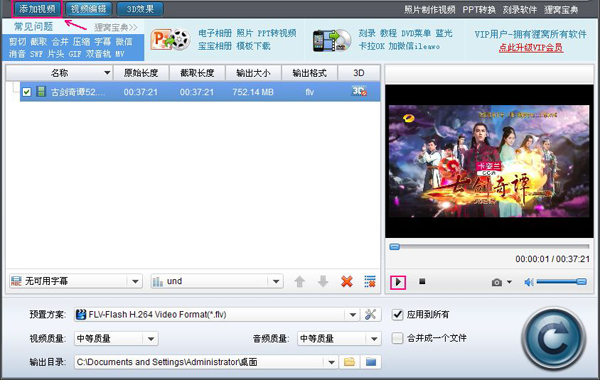Open 刻录软件 in the top menu

point(520,10)
